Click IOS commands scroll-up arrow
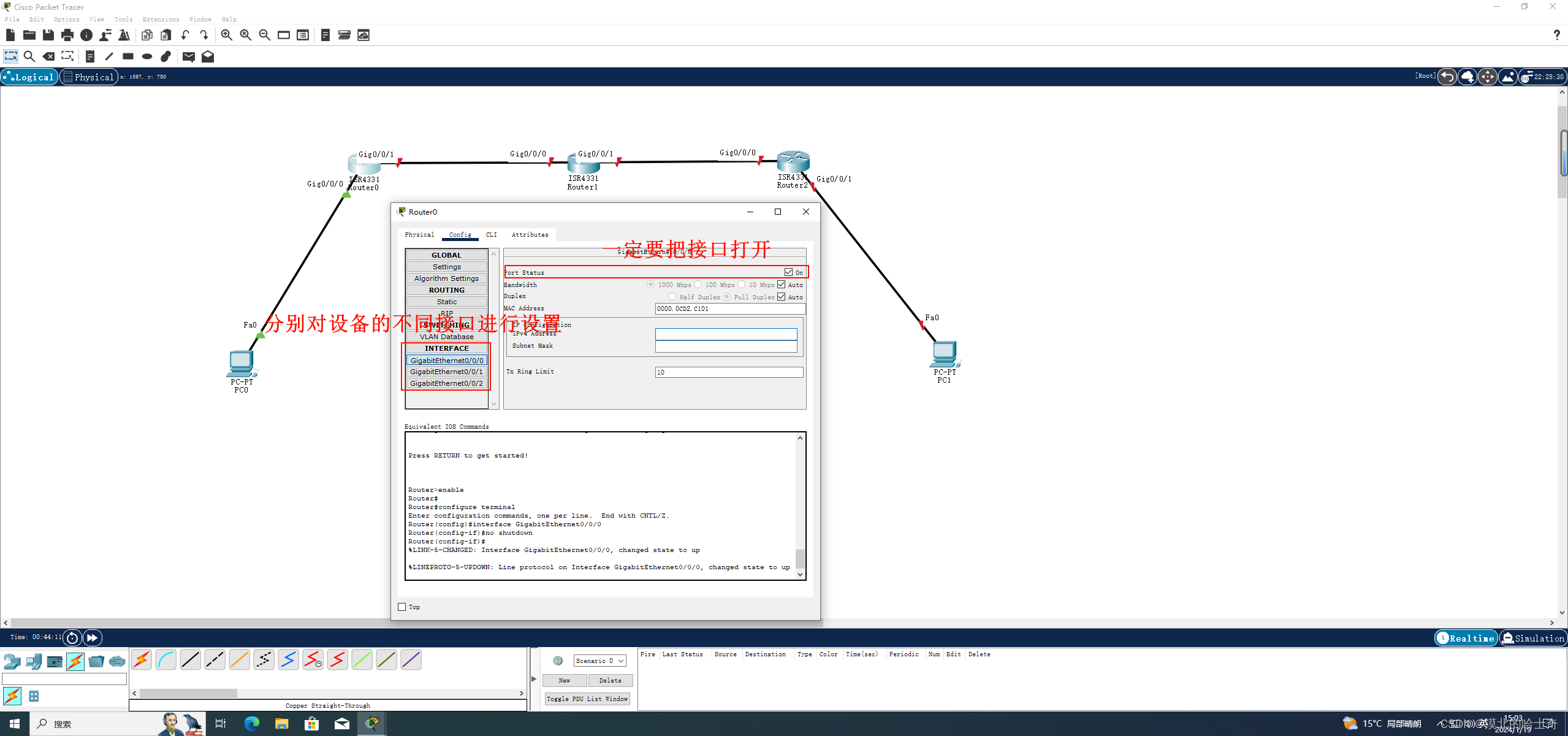 coord(800,438)
